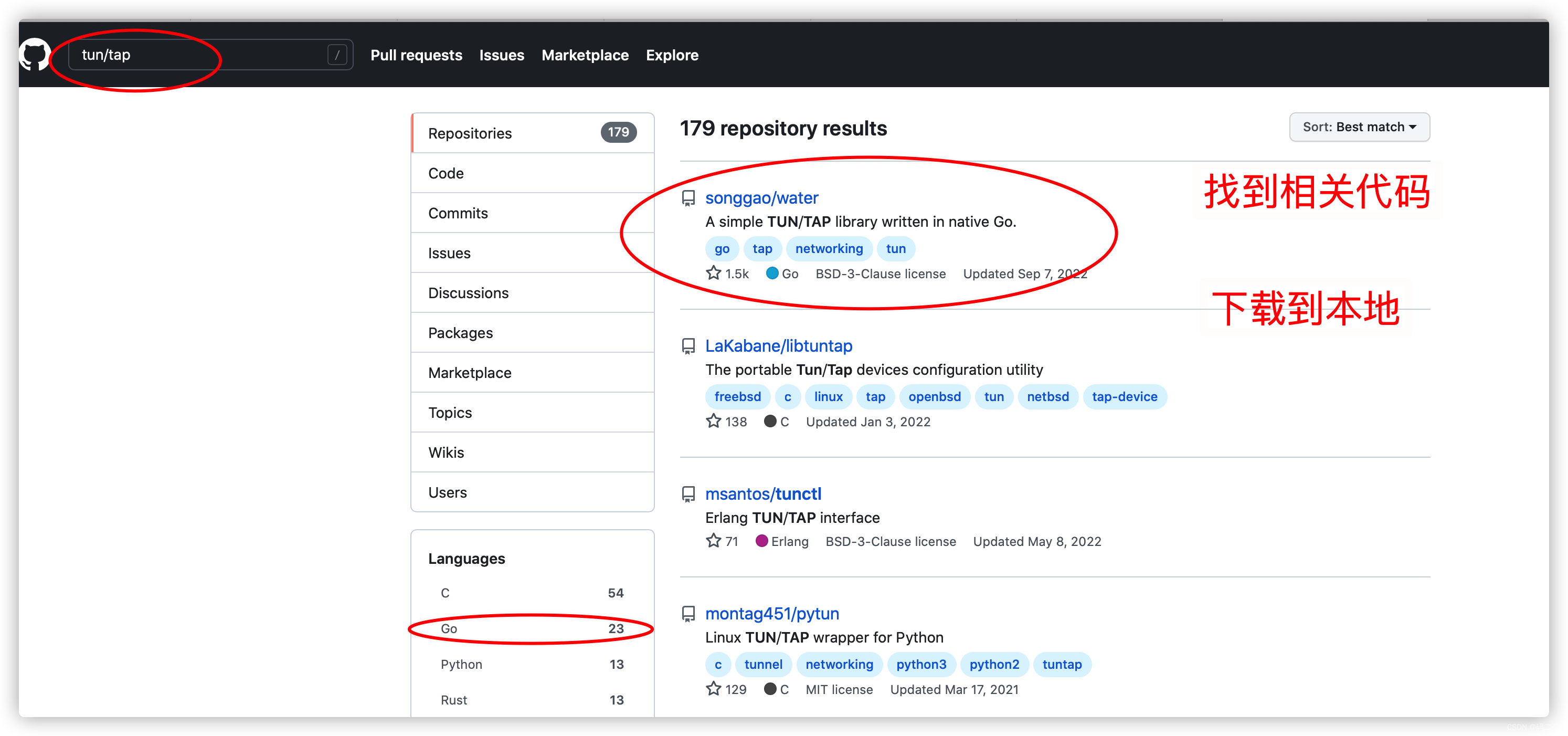Open the 'openbsd' topic tag
The height and width of the screenshot is (736, 1568).
[935, 396]
